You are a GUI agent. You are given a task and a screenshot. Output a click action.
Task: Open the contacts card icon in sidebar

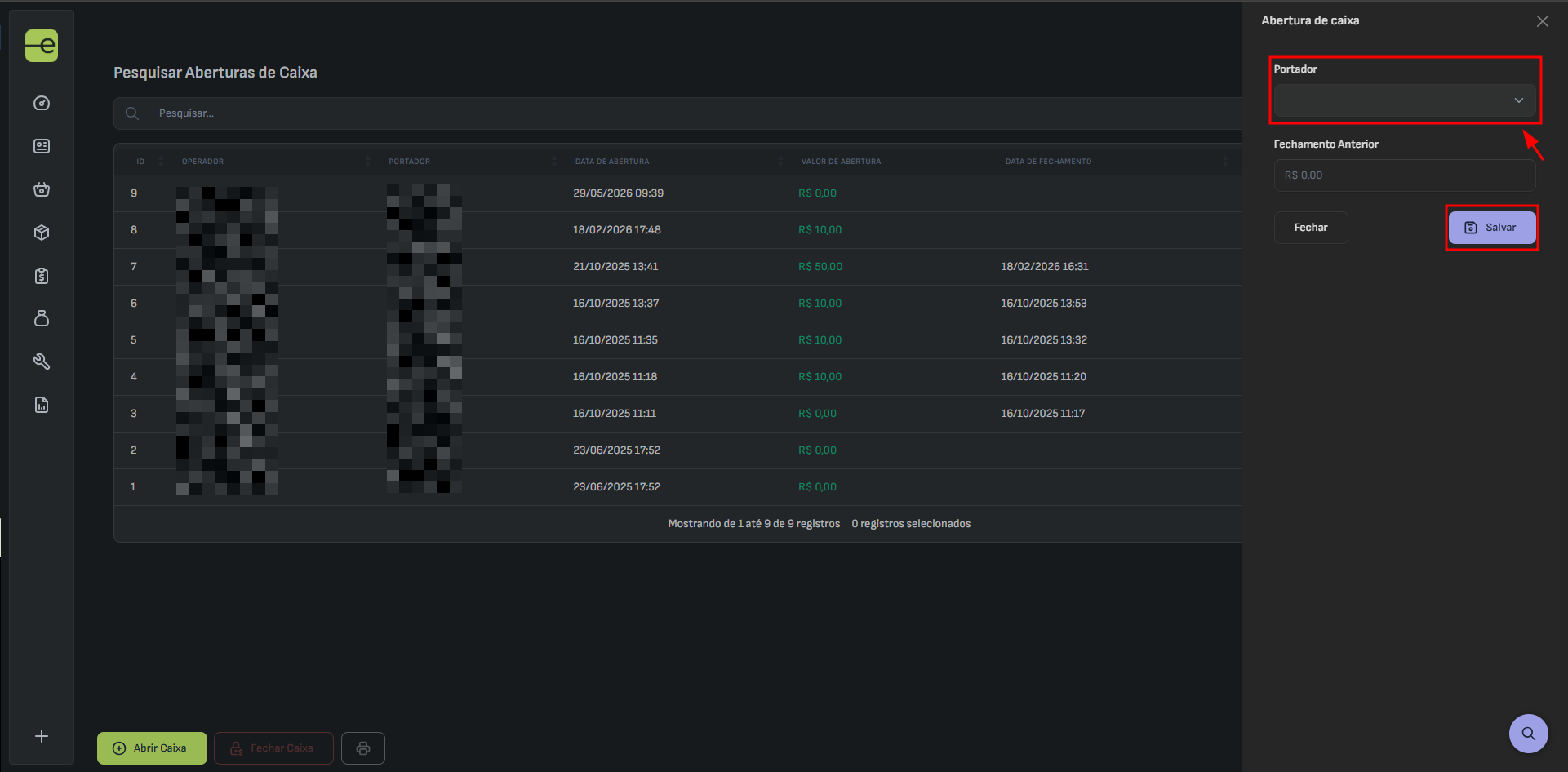42,146
